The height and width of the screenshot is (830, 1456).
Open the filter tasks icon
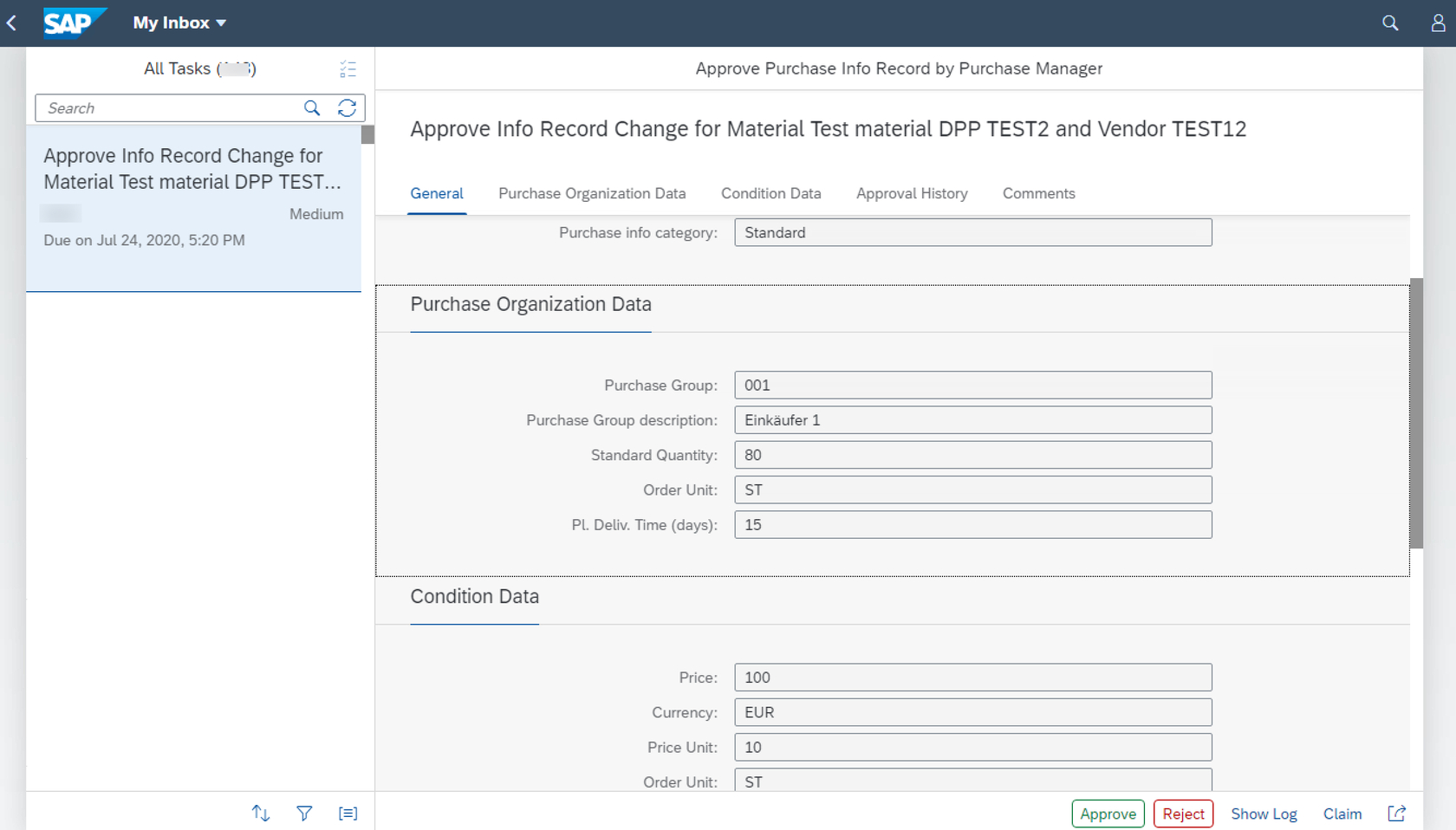304,813
